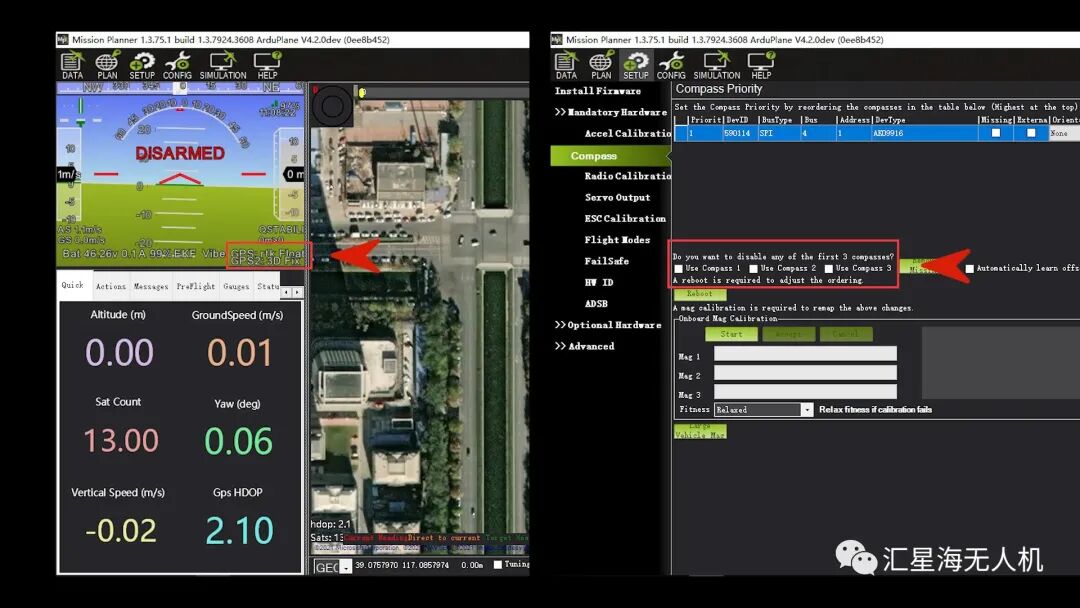The height and width of the screenshot is (608, 1080).
Task: Open SETUP screen in left window
Action: click(142, 65)
